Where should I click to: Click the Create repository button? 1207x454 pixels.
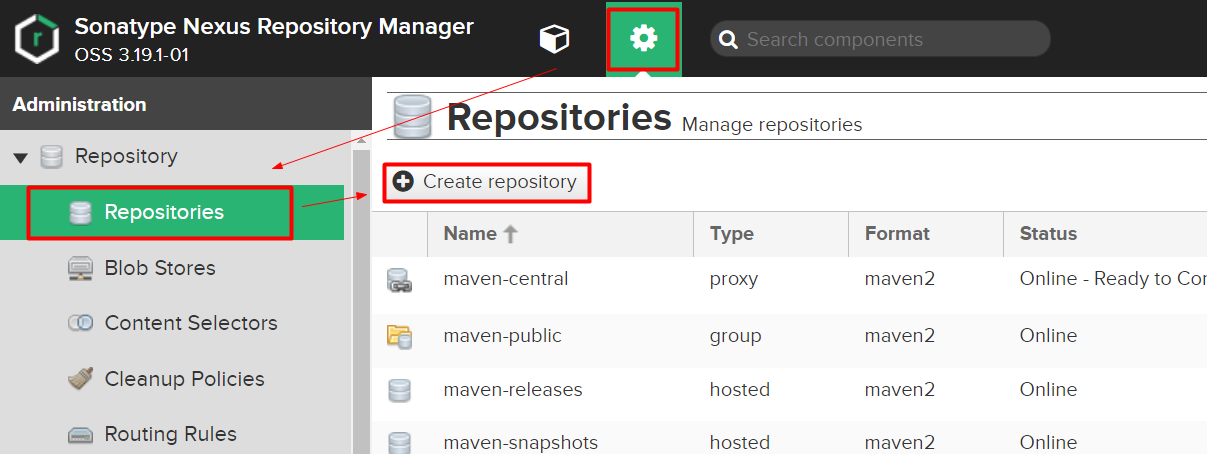pos(487,182)
